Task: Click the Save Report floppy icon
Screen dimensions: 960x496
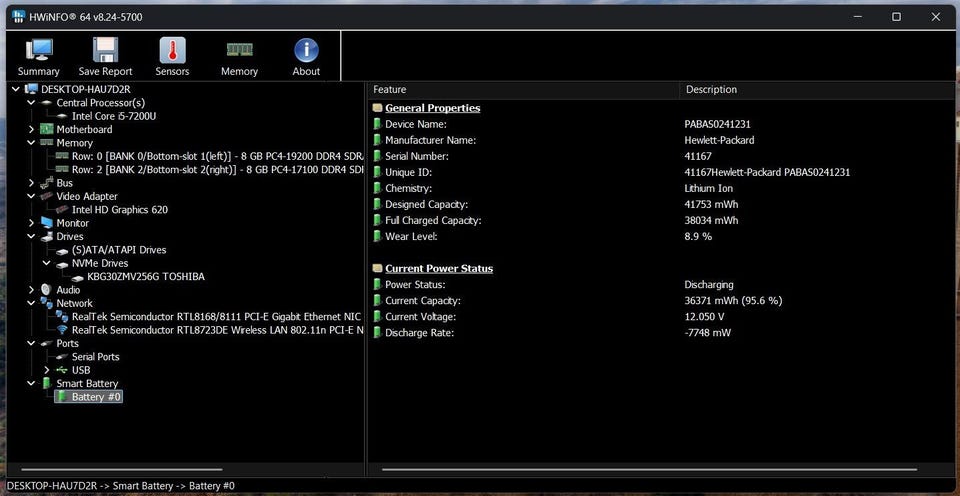Action: pyautogui.click(x=105, y=50)
